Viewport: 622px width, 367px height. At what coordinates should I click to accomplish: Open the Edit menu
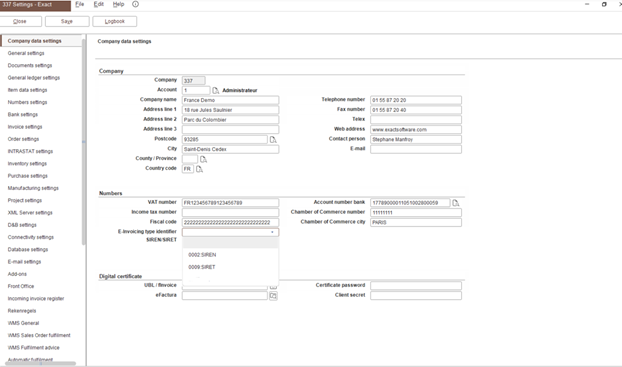pyautogui.click(x=98, y=4)
